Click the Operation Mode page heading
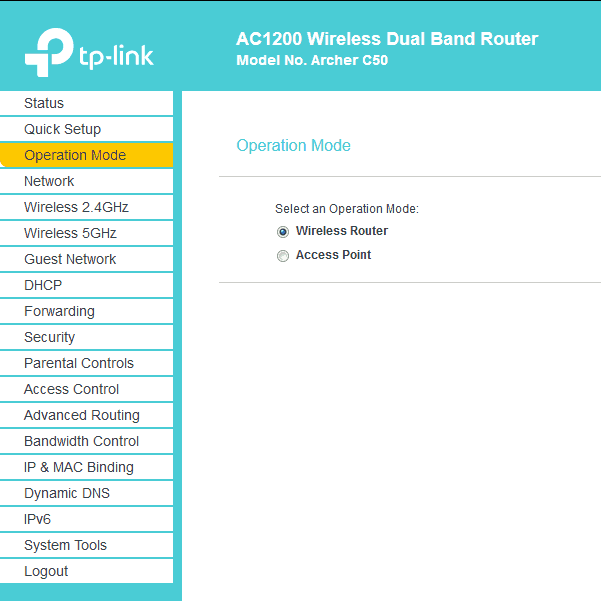 coord(293,146)
